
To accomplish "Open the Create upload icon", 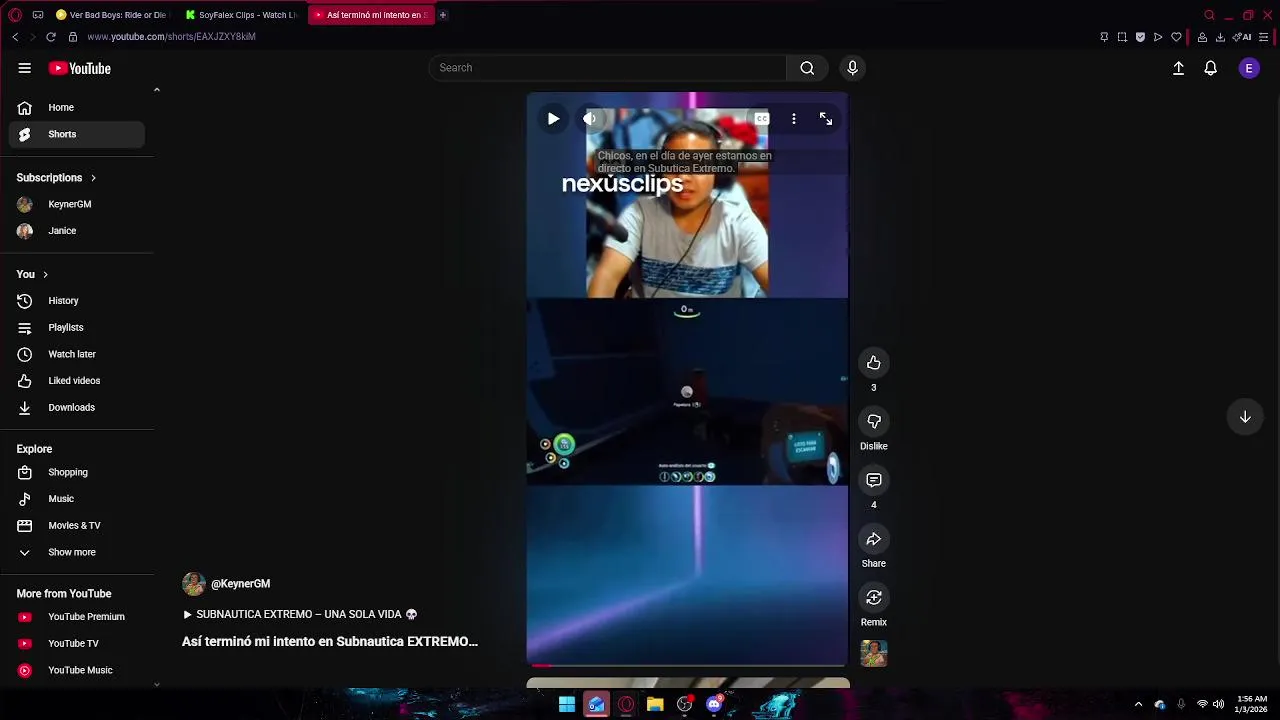I will (1178, 68).
